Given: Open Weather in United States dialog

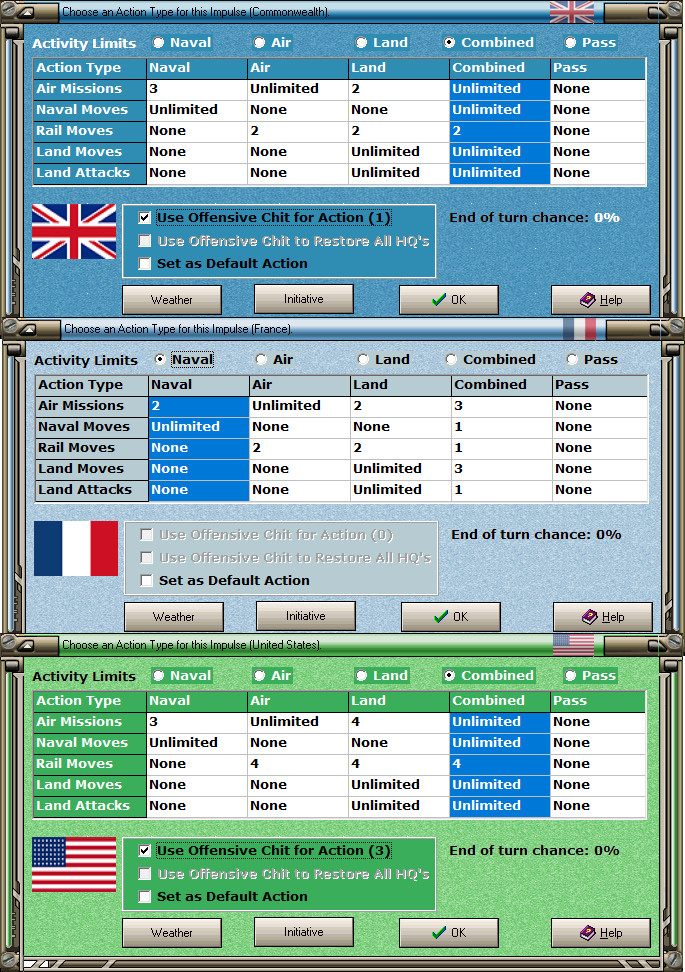Looking at the screenshot, I should coord(172,933).
